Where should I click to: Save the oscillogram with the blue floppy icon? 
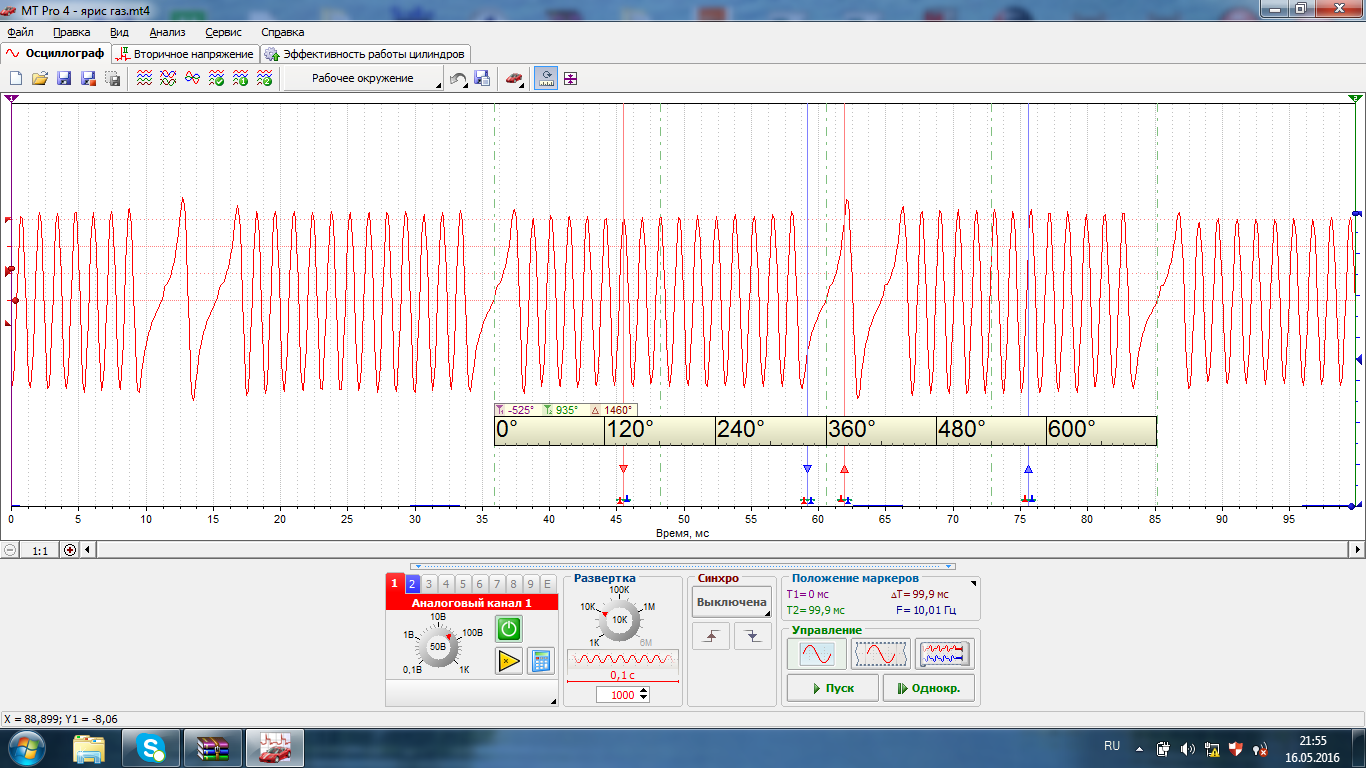pos(64,79)
